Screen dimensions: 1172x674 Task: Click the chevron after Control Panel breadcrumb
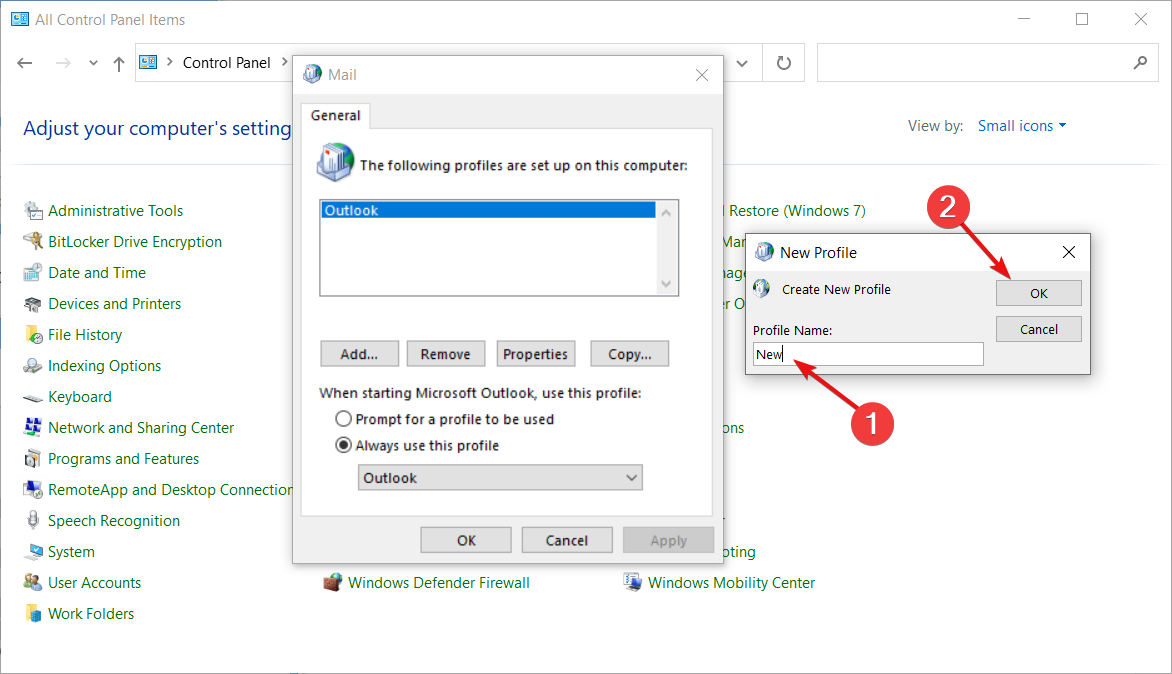tap(284, 63)
